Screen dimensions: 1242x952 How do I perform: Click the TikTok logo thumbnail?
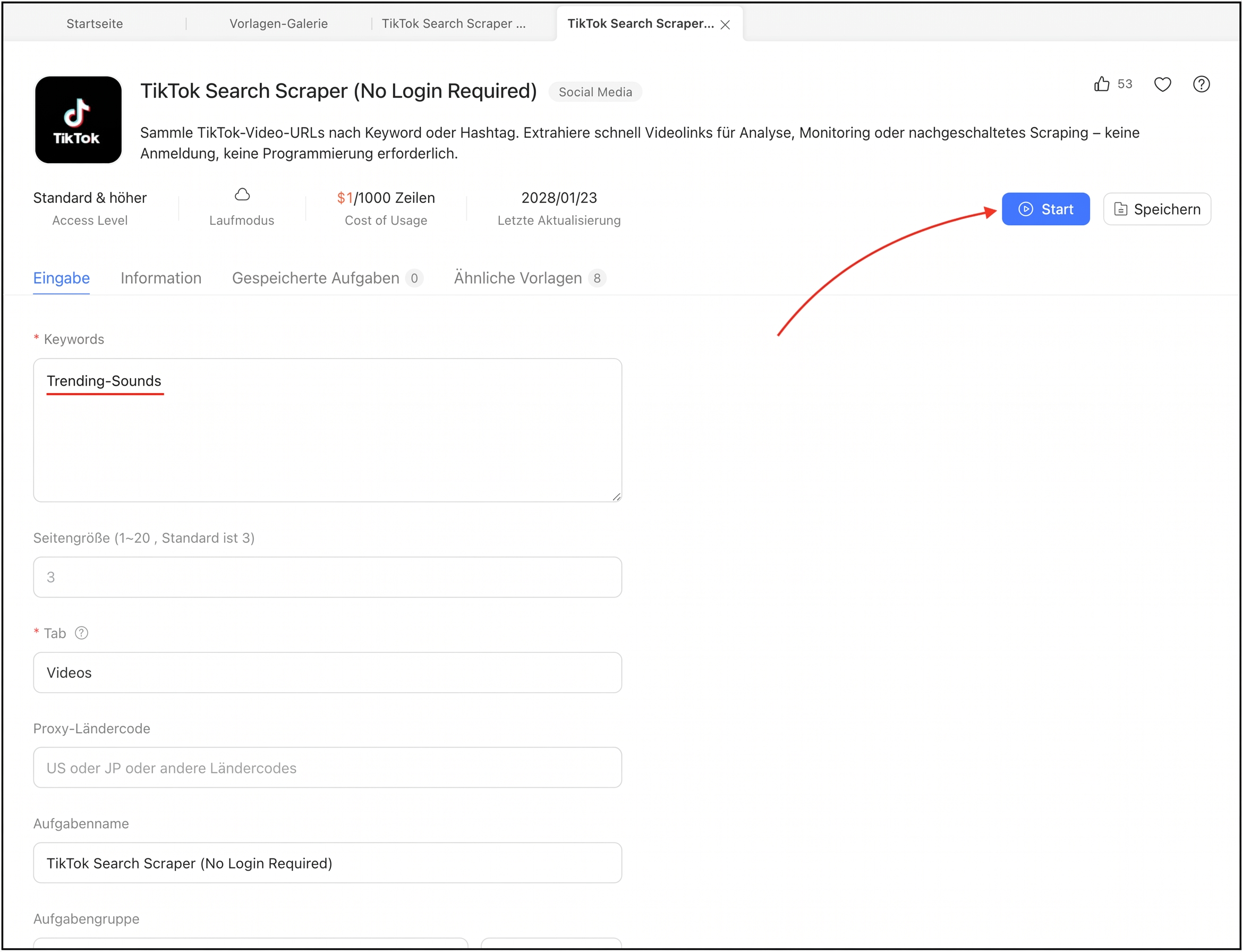[78, 120]
